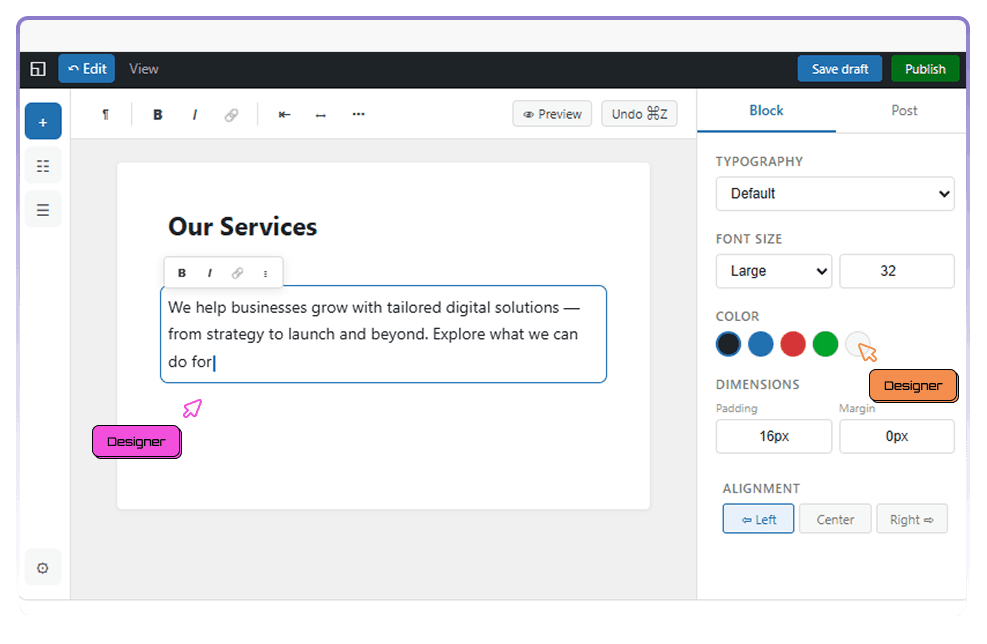Open the Block tab
This screenshot has height=644, width=987.
coord(766,111)
